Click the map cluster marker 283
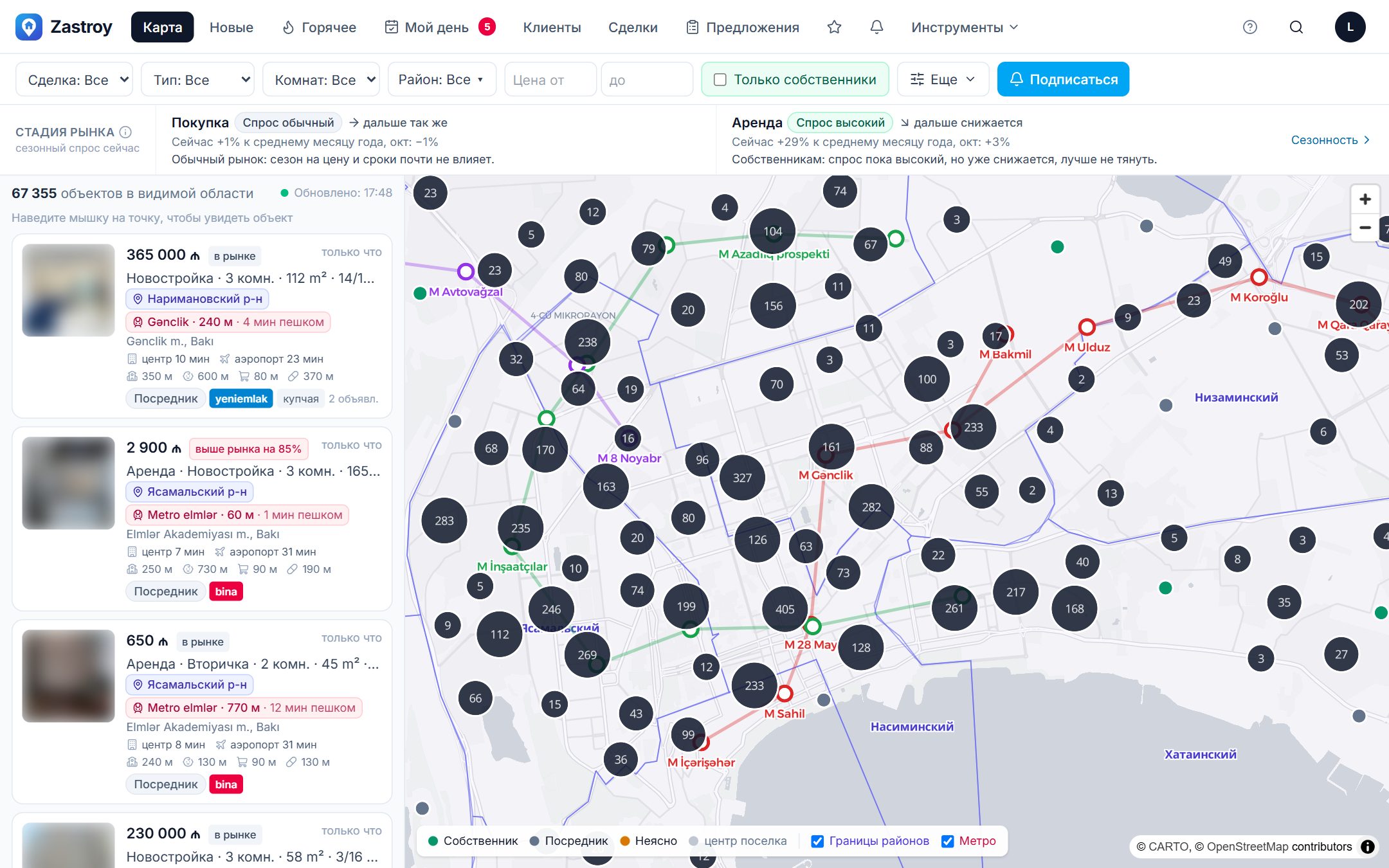1389x868 pixels. 444,521
